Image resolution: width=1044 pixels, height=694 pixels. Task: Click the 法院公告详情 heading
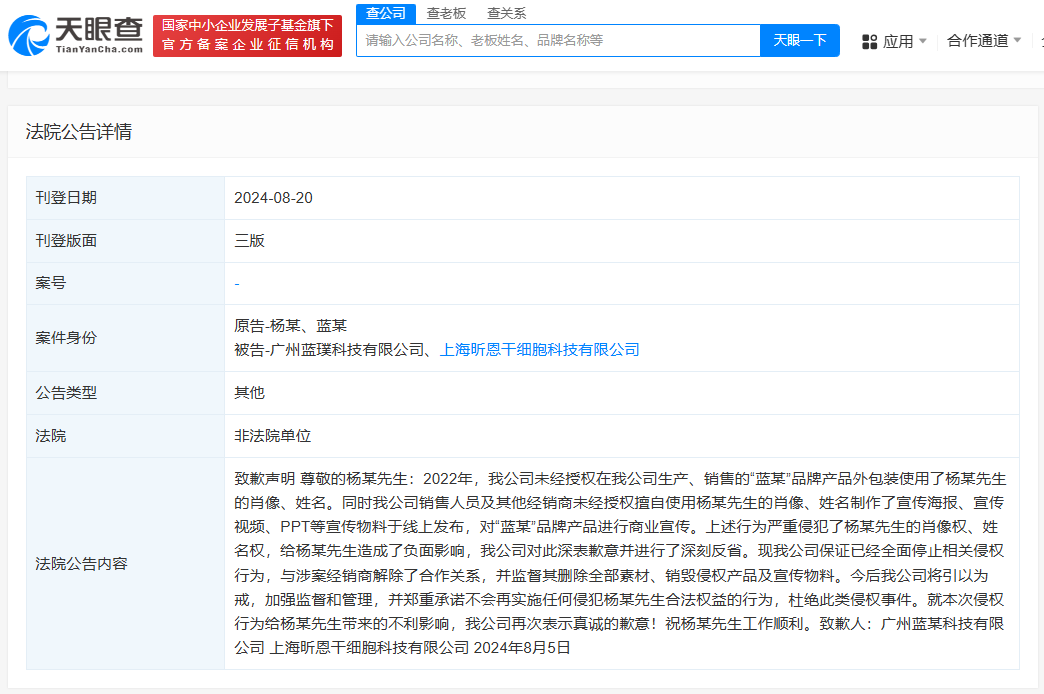coord(79,132)
